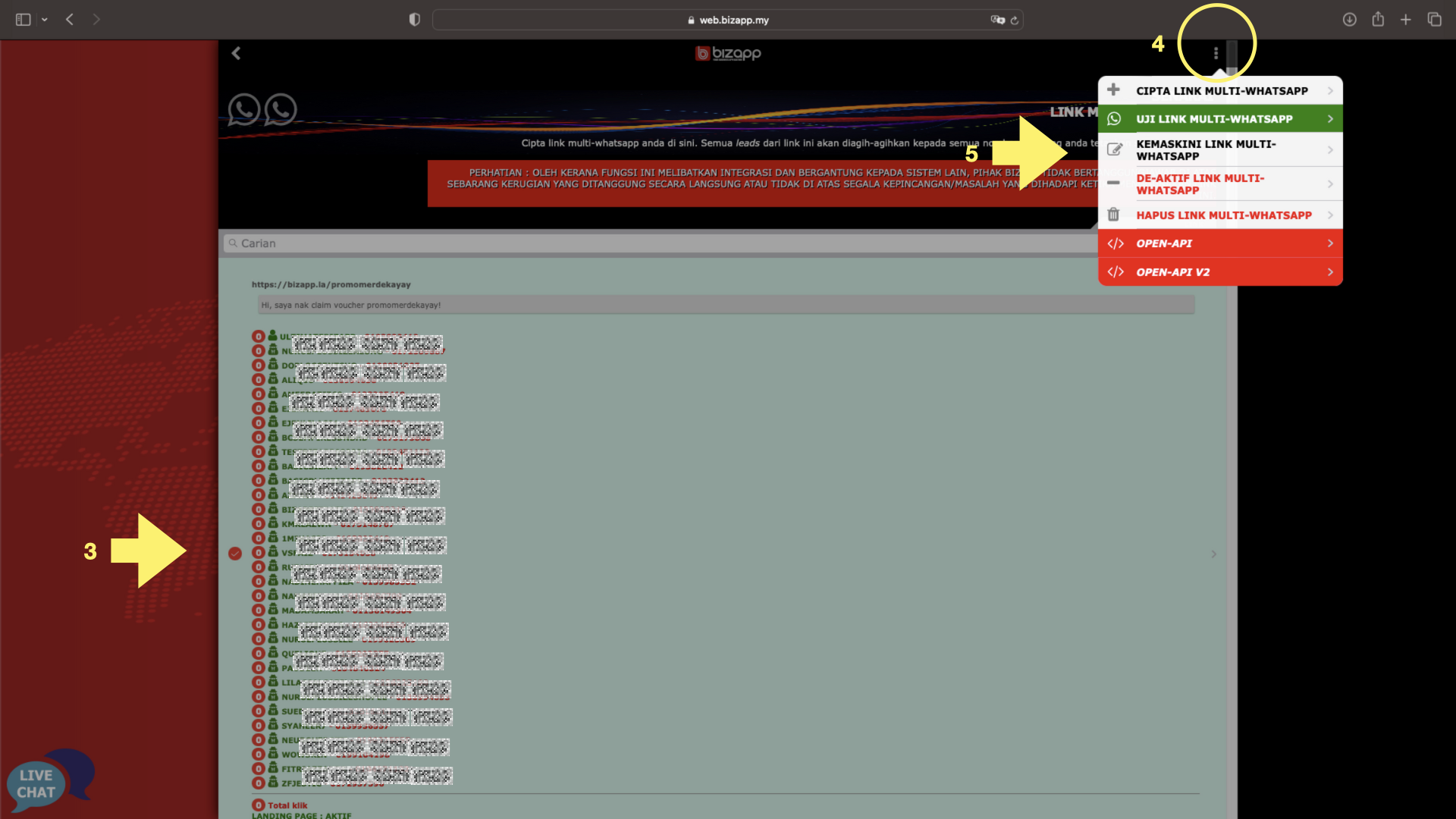Open Safari privacy report shield
This screenshot has width=1456, height=819.
(414, 20)
